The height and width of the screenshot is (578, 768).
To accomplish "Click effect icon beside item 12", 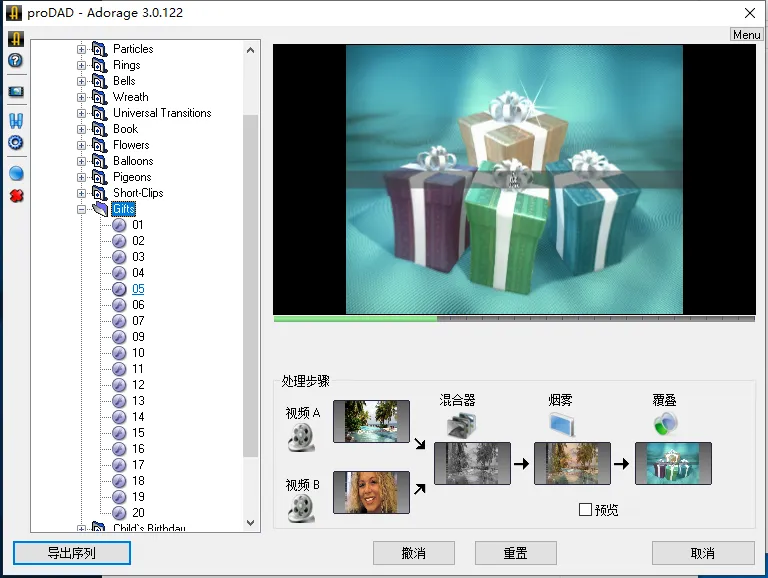I will coord(119,385).
